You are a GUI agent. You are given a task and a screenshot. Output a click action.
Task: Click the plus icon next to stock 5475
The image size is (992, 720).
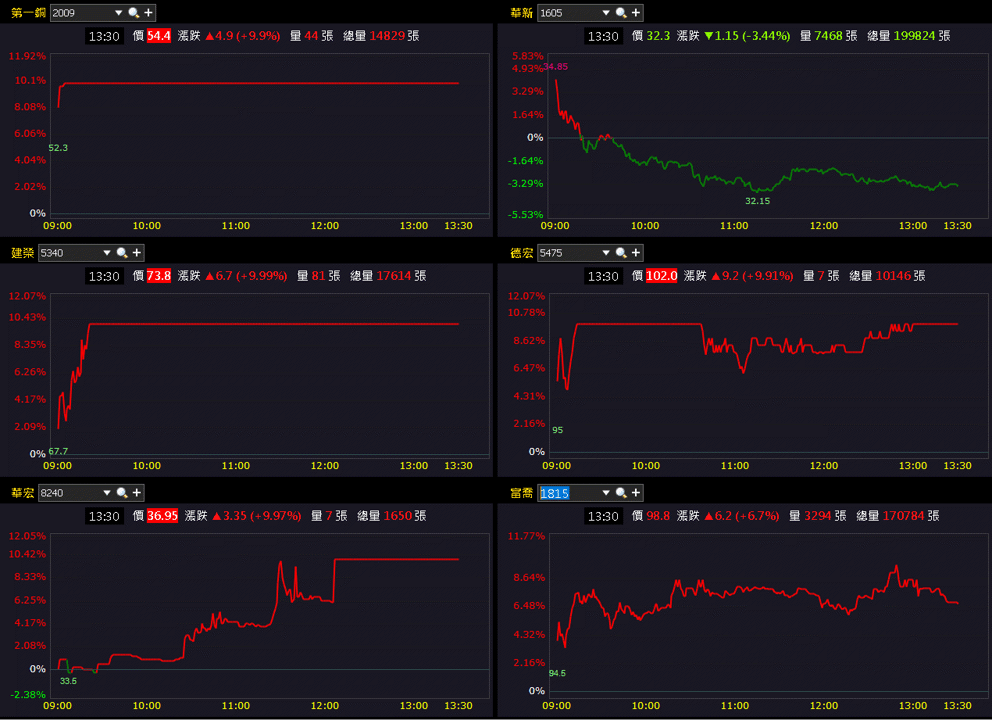[x=636, y=253]
